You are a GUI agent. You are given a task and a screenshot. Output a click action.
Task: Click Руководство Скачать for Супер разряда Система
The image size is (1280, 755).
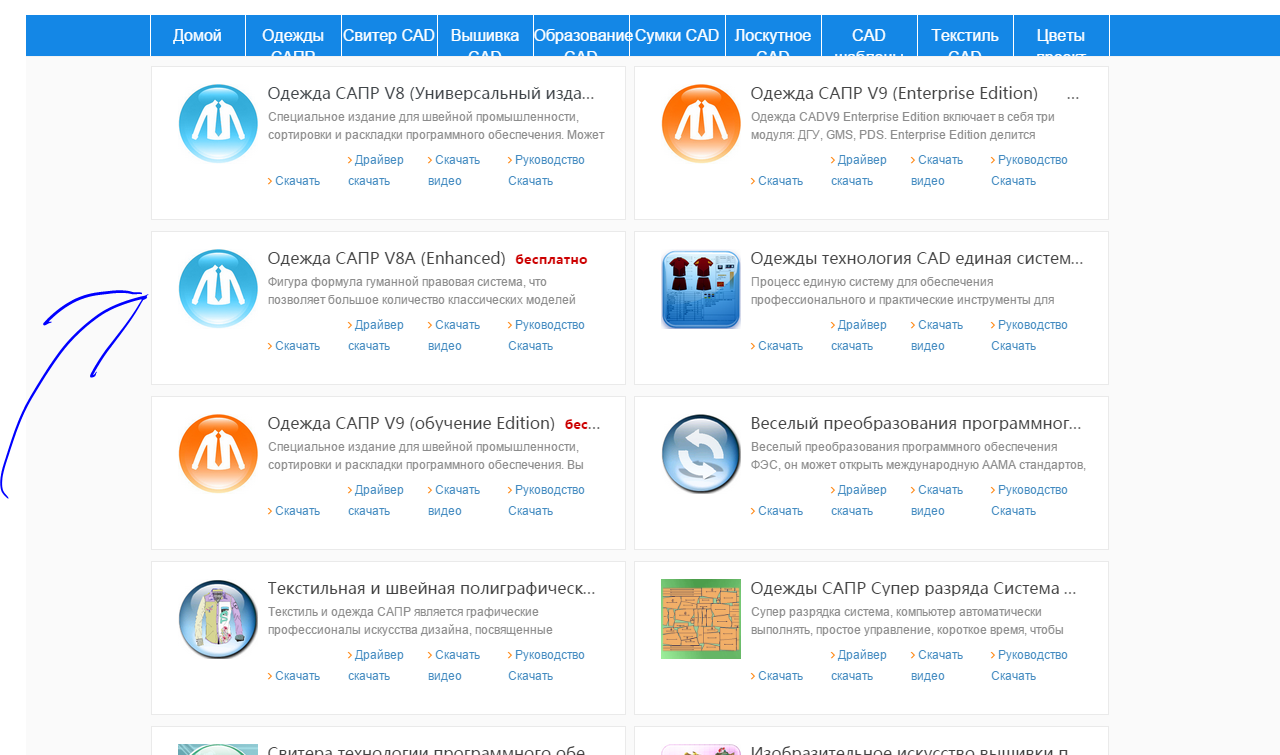click(x=1029, y=665)
